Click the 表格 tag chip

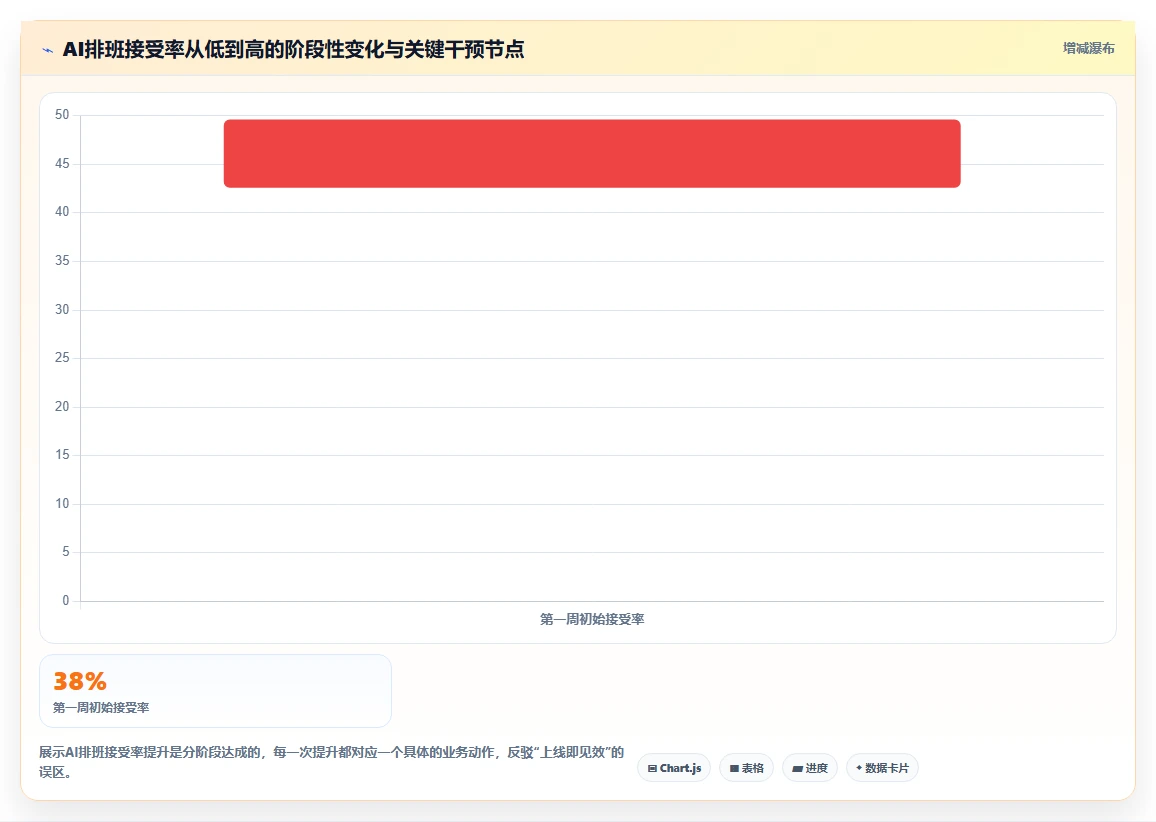[746, 767]
